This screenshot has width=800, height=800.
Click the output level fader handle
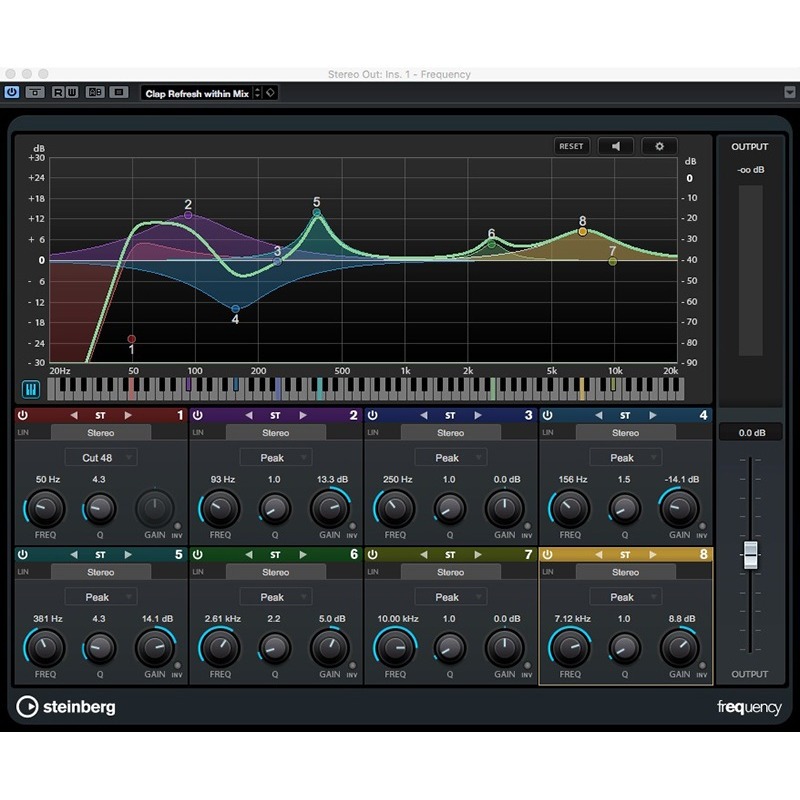(750, 555)
